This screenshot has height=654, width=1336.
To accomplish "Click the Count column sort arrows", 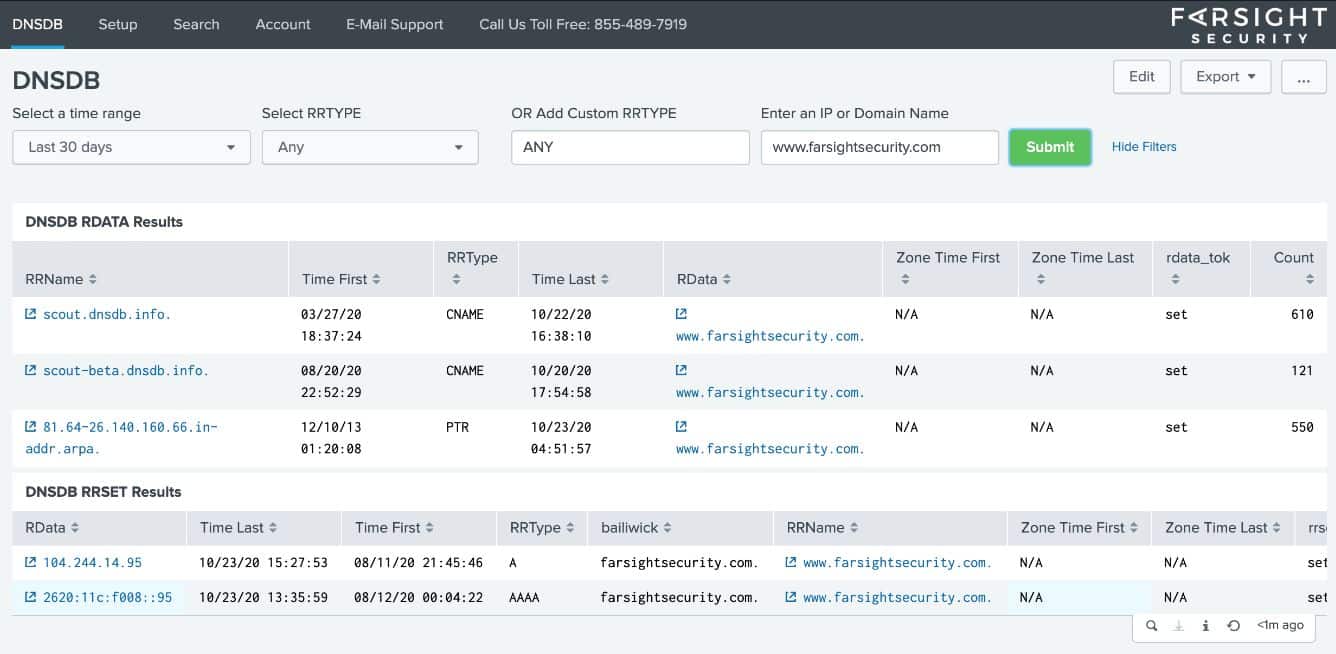I will click(1309, 280).
